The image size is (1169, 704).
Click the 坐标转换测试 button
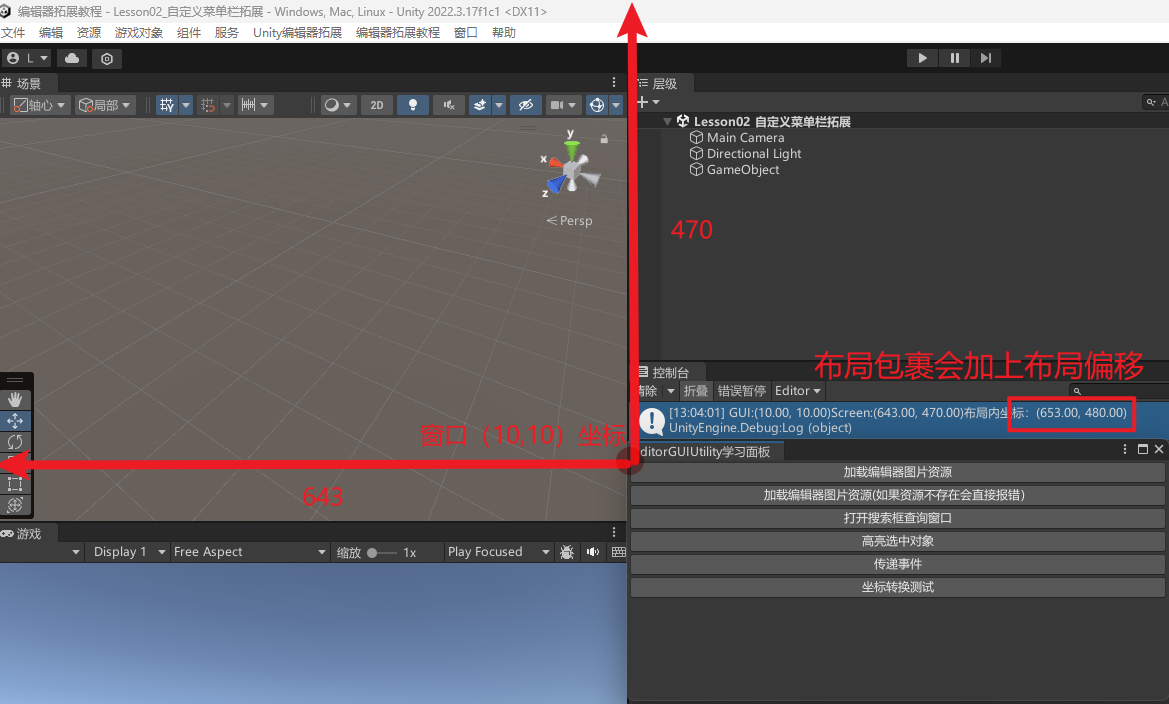pos(897,587)
